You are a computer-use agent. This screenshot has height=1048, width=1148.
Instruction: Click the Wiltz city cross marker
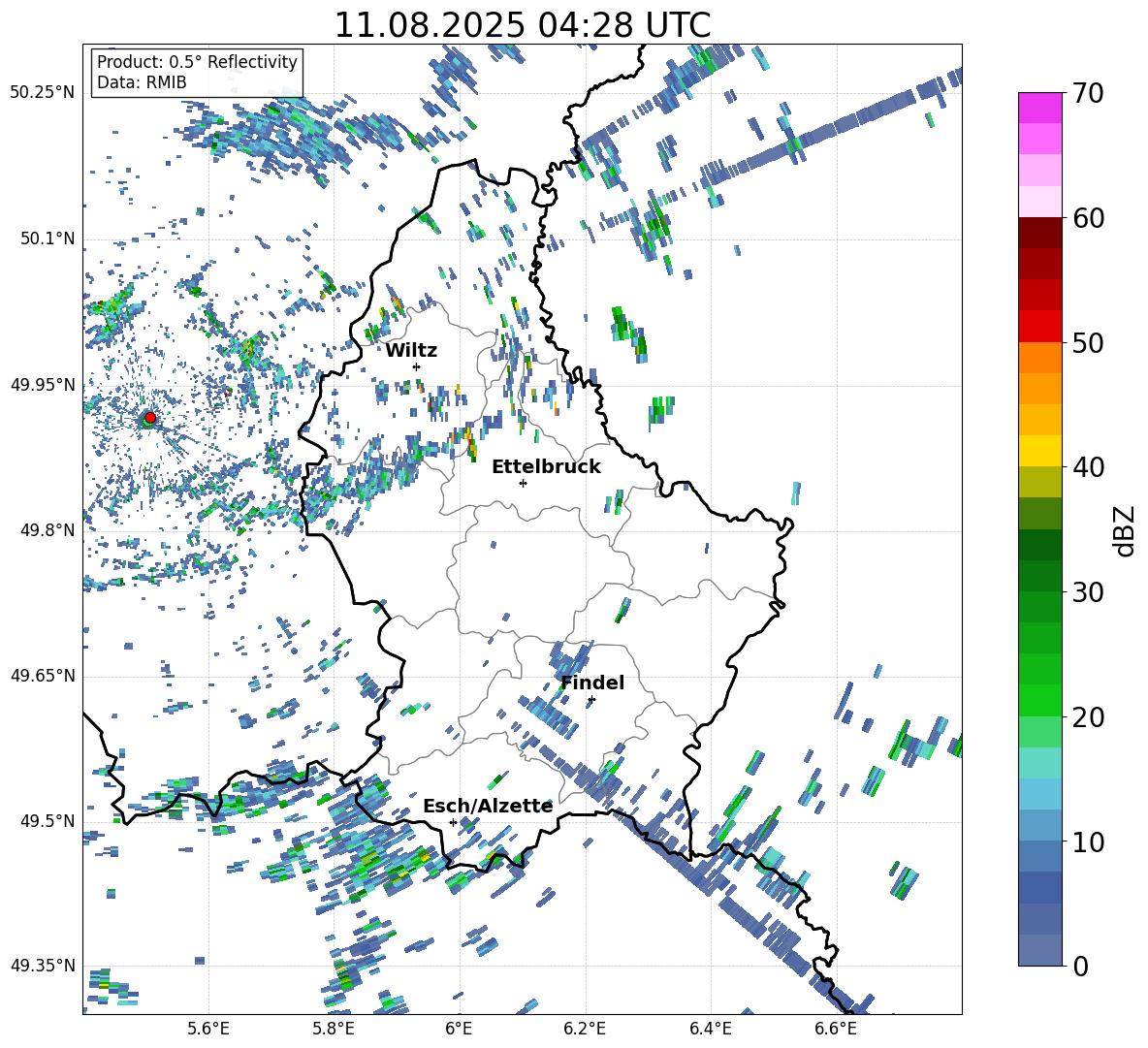(x=417, y=366)
